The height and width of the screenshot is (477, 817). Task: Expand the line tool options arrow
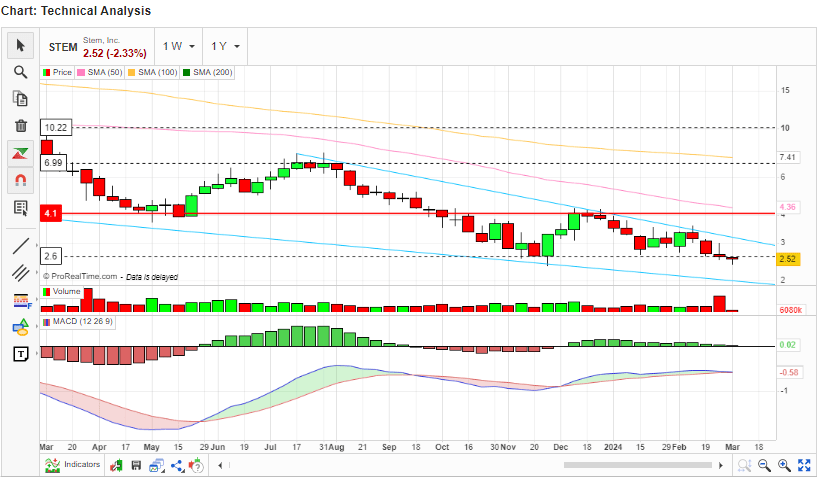point(36,244)
